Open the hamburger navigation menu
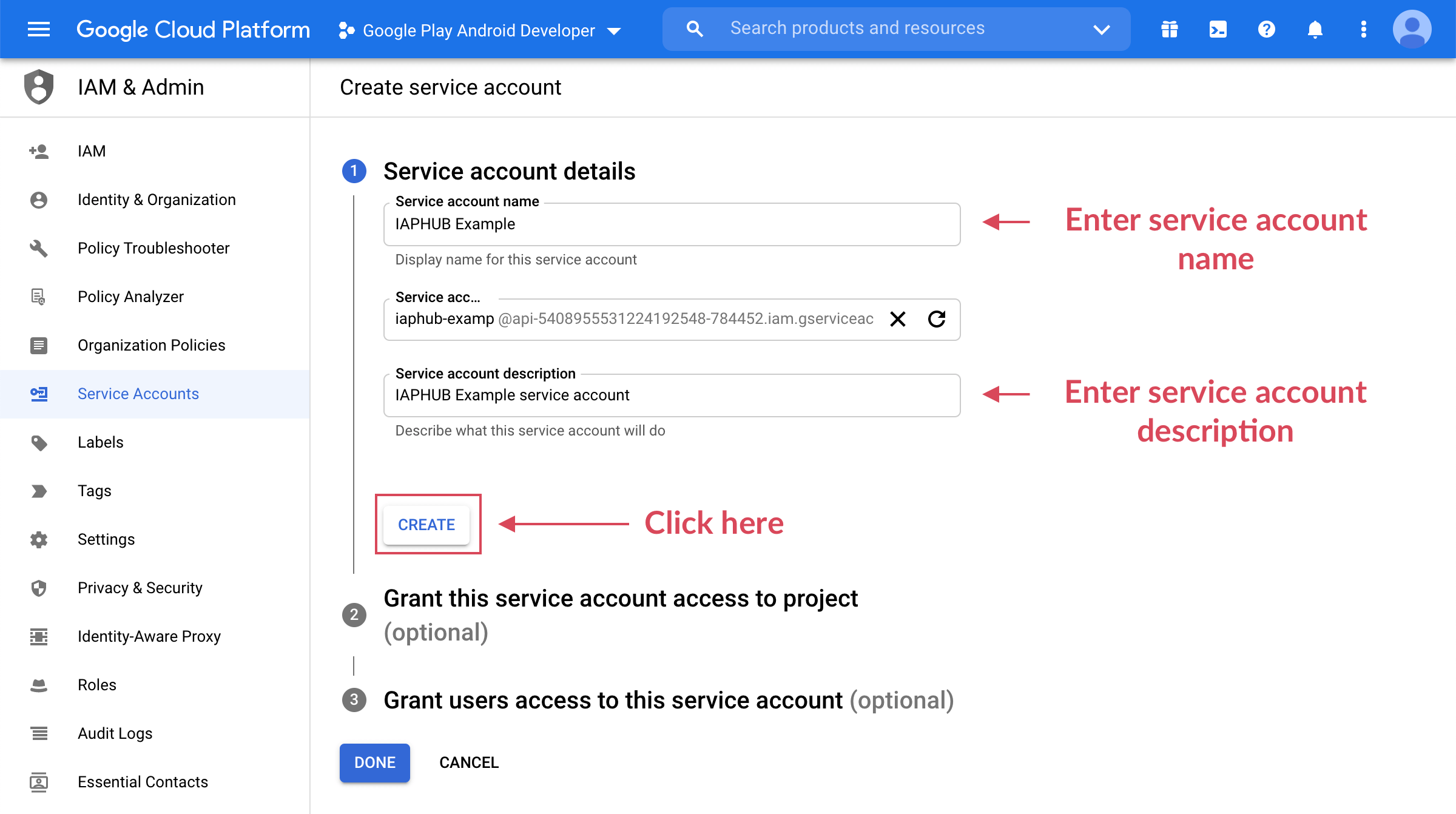 (39, 29)
